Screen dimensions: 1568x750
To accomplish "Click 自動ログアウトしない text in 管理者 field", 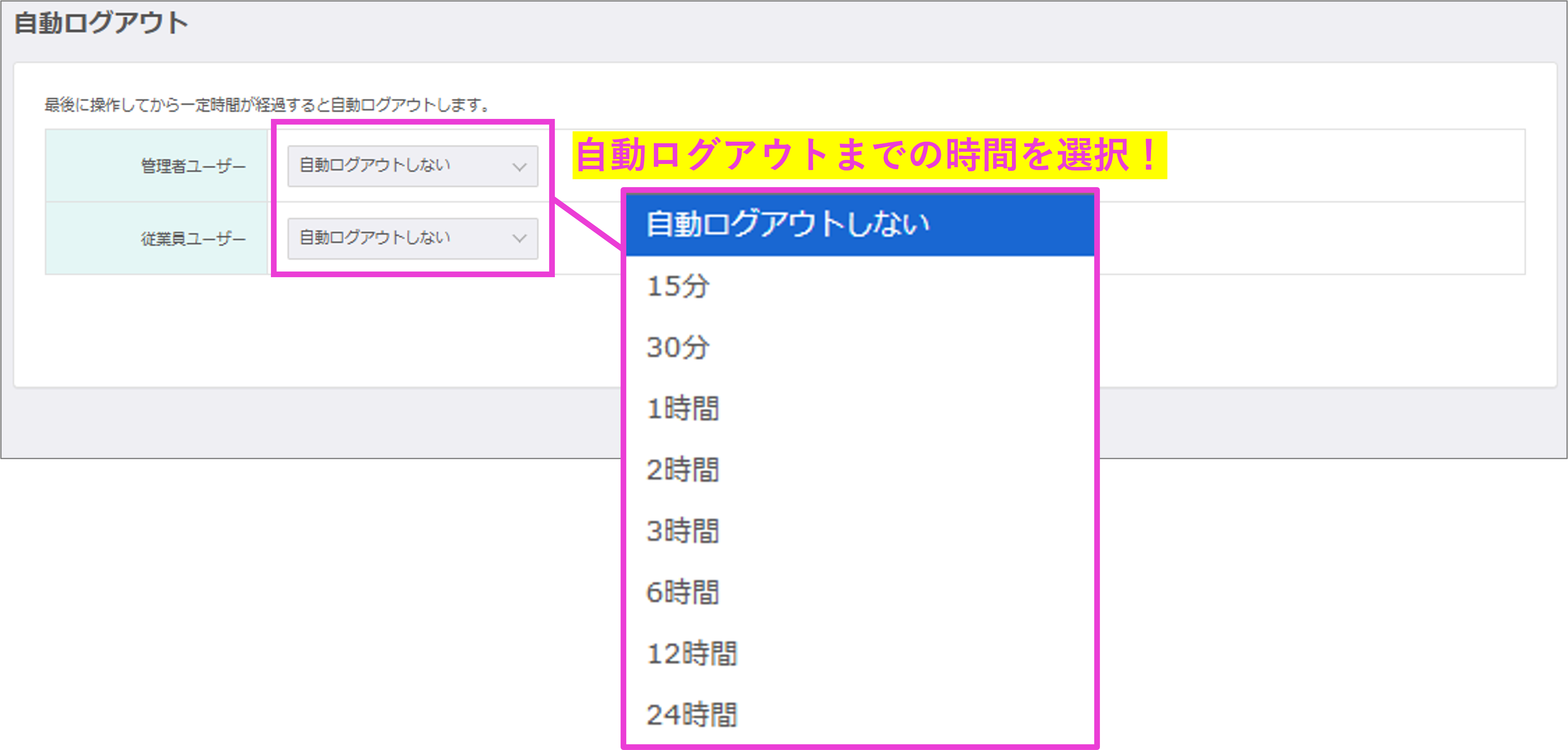I will (374, 165).
